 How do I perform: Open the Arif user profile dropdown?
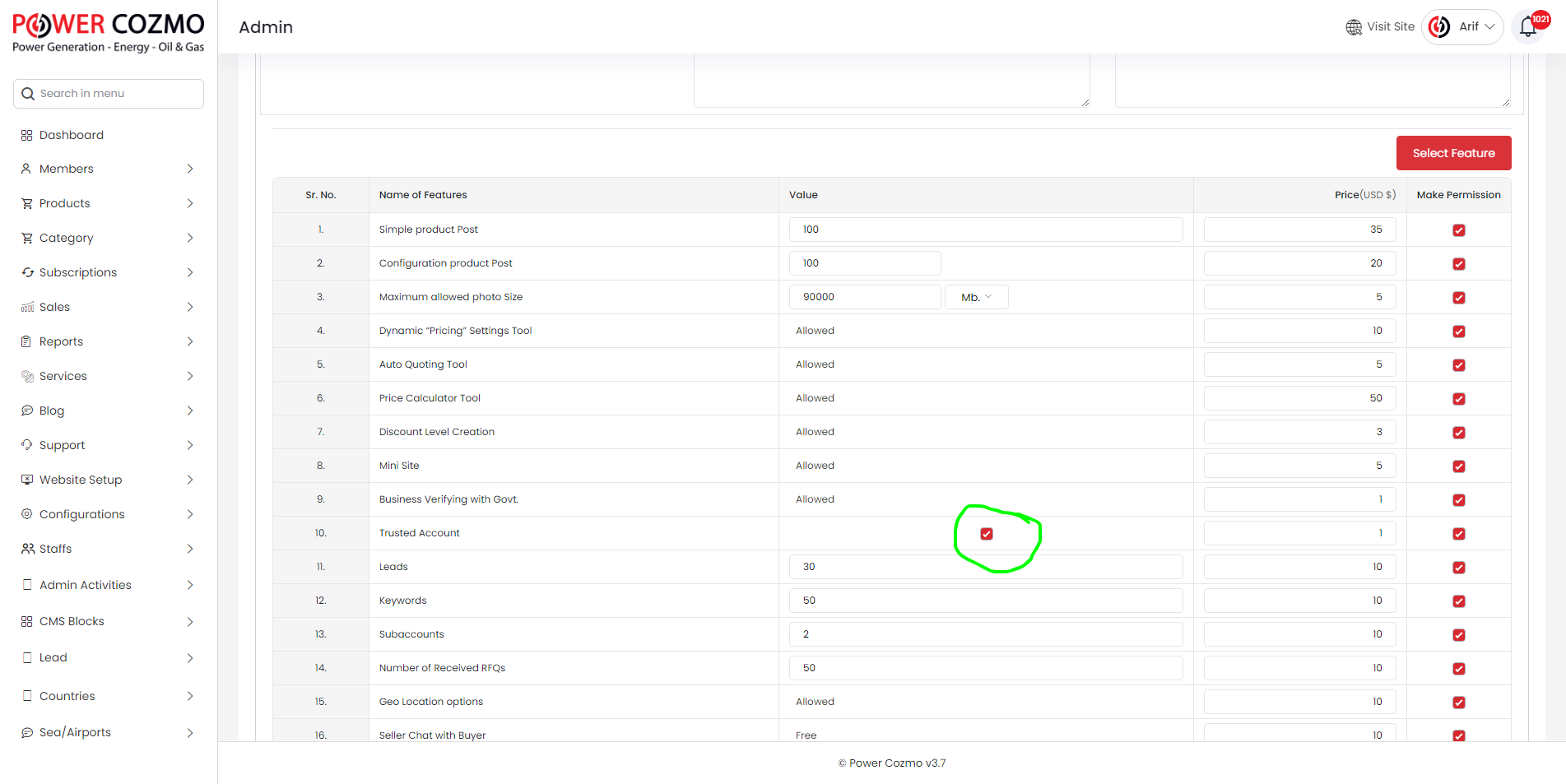1463,27
